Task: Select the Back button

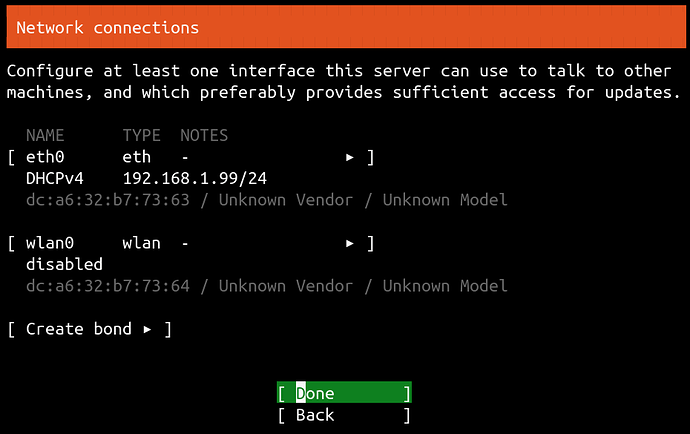Action: (x=344, y=415)
